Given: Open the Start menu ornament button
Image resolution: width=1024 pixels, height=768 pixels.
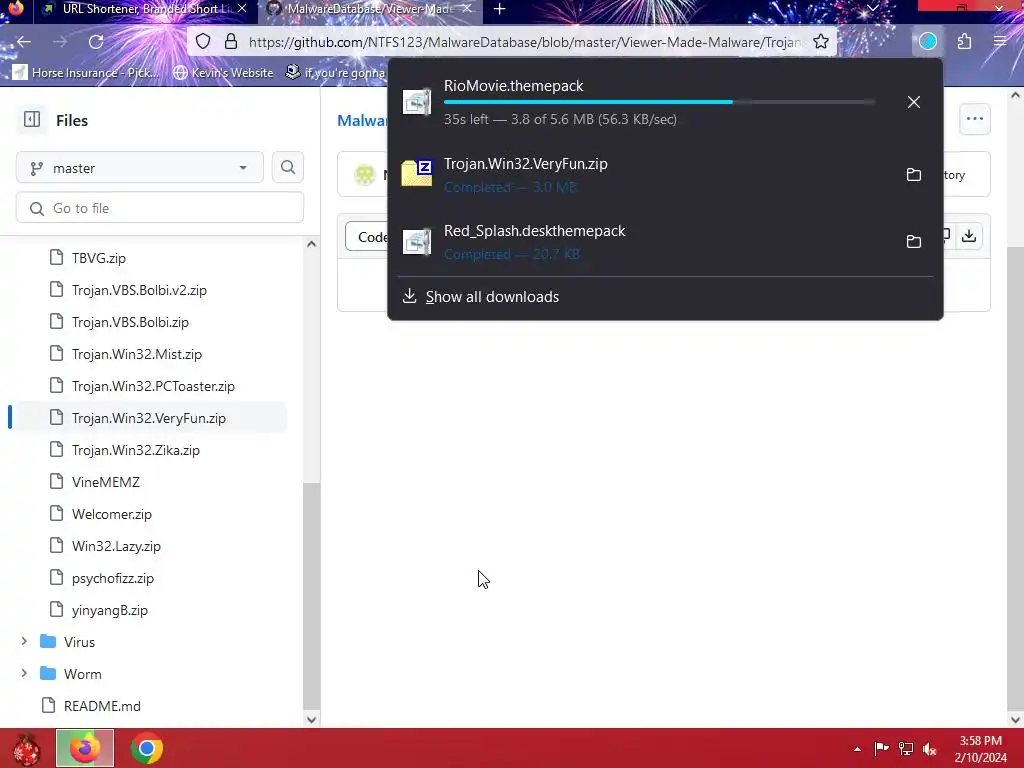Looking at the screenshot, I should (26, 749).
